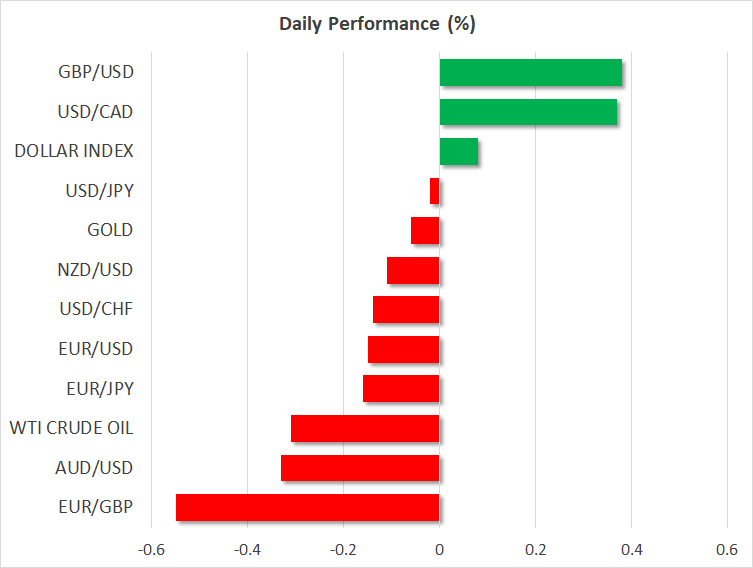Select the 0.4 axis tick label

(x=631, y=550)
